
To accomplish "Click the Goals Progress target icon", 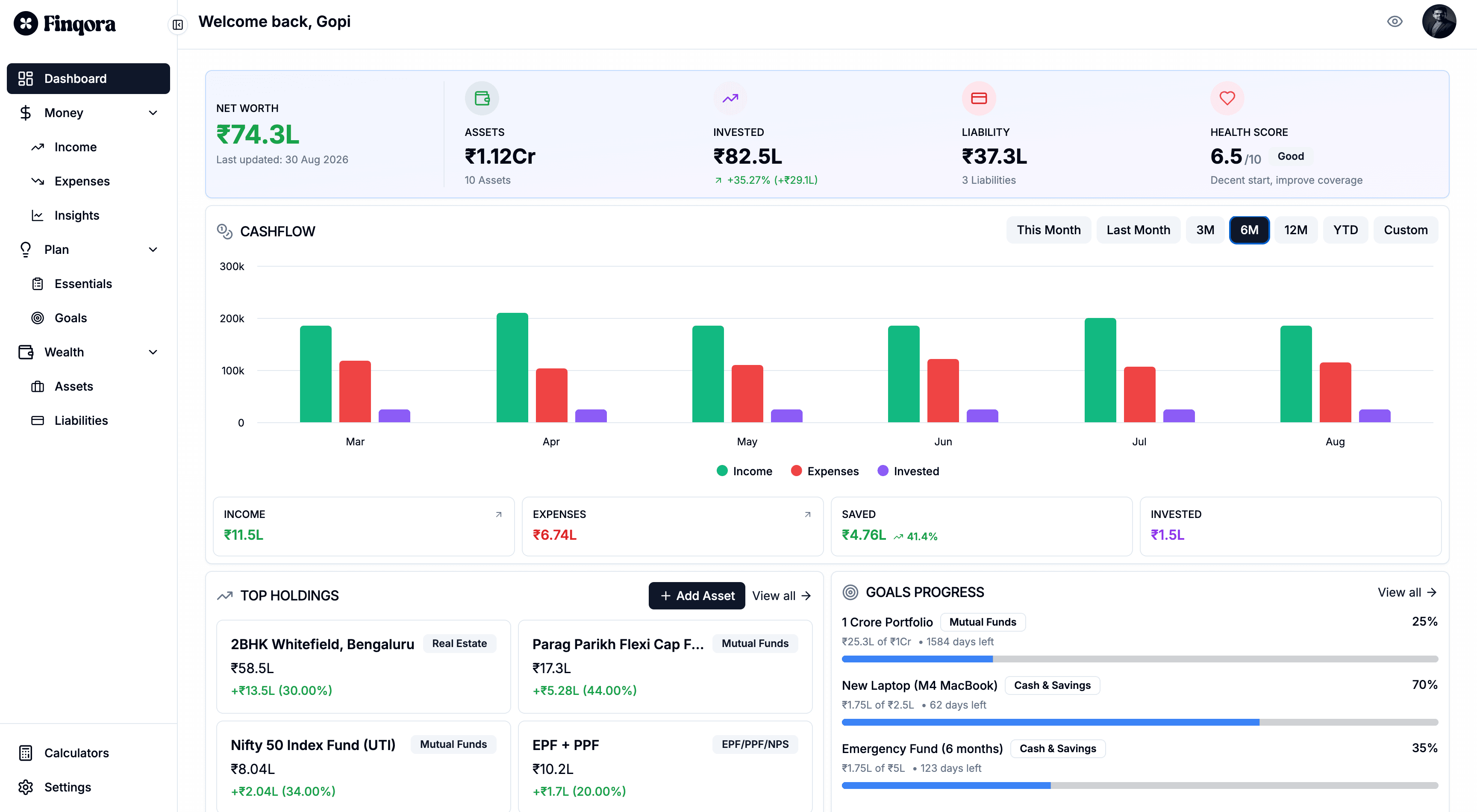I will tap(850, 592).
